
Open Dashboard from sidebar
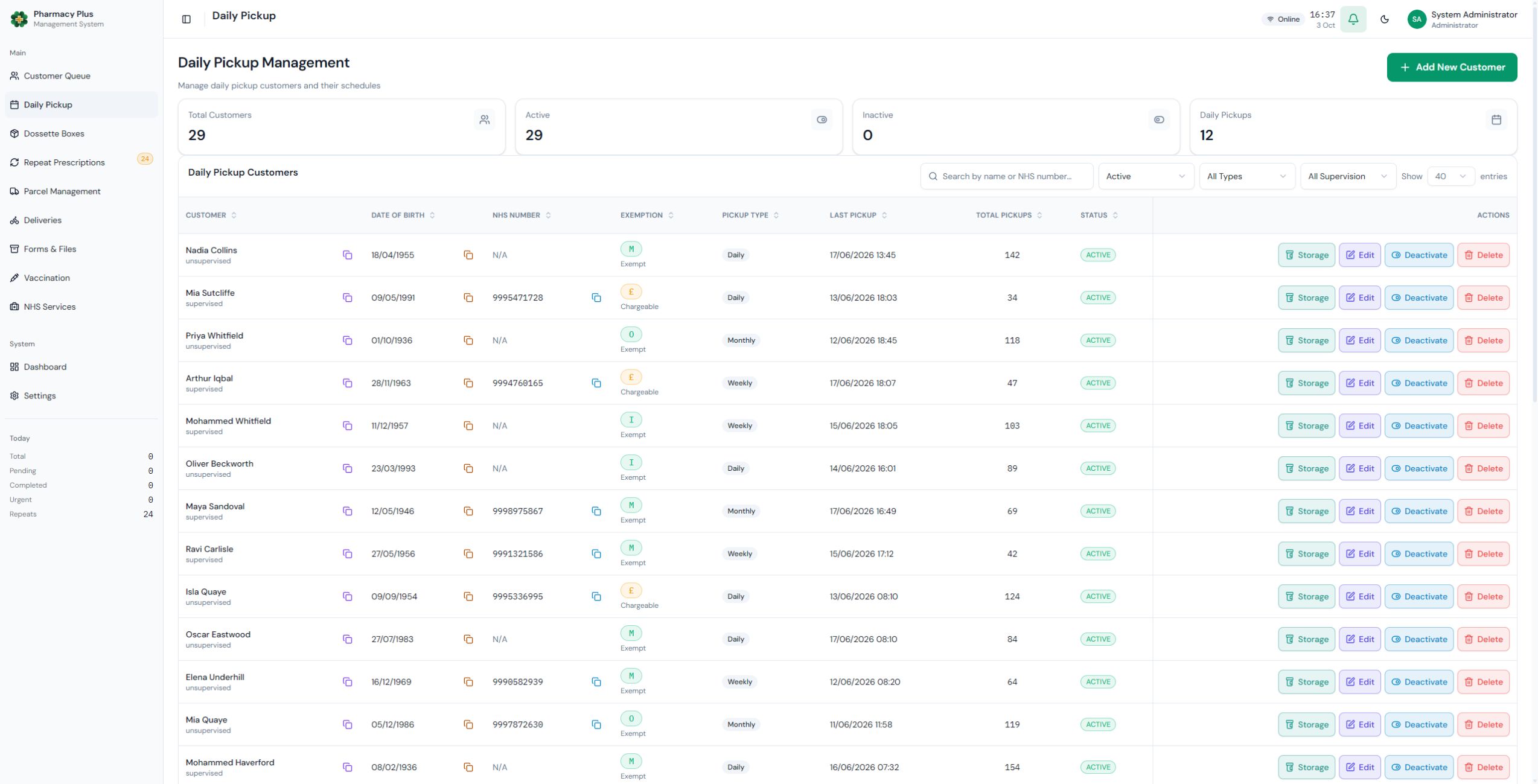pyautogui.click(x=81, y=367)
